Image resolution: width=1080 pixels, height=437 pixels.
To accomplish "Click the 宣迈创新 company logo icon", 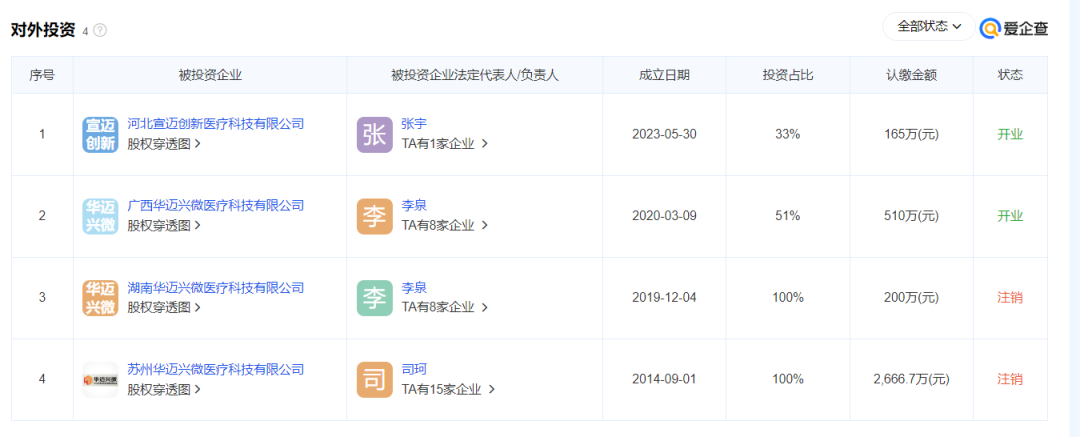I will (100, 134).
